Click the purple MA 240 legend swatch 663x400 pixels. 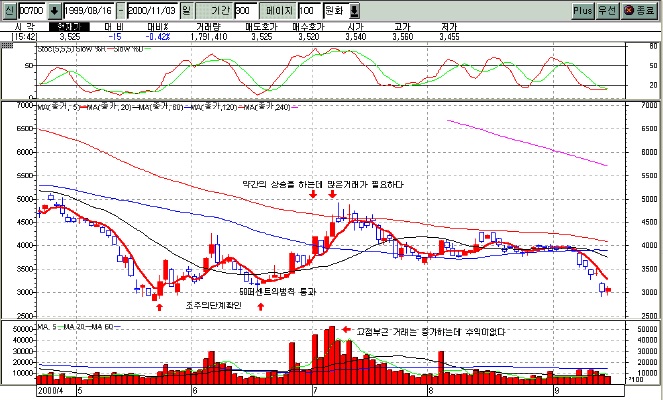295,107
